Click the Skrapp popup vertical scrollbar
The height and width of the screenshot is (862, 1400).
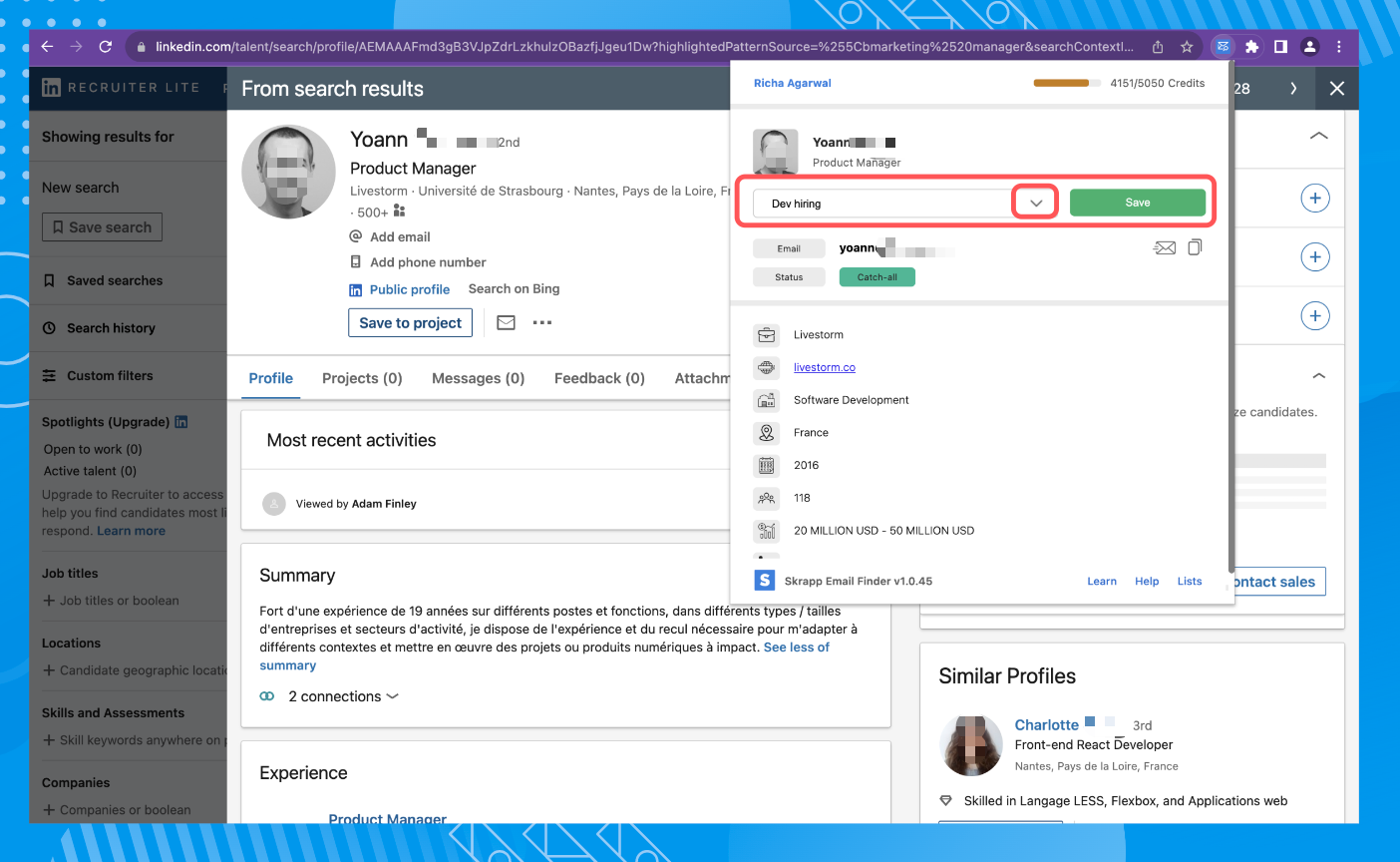1231,319
